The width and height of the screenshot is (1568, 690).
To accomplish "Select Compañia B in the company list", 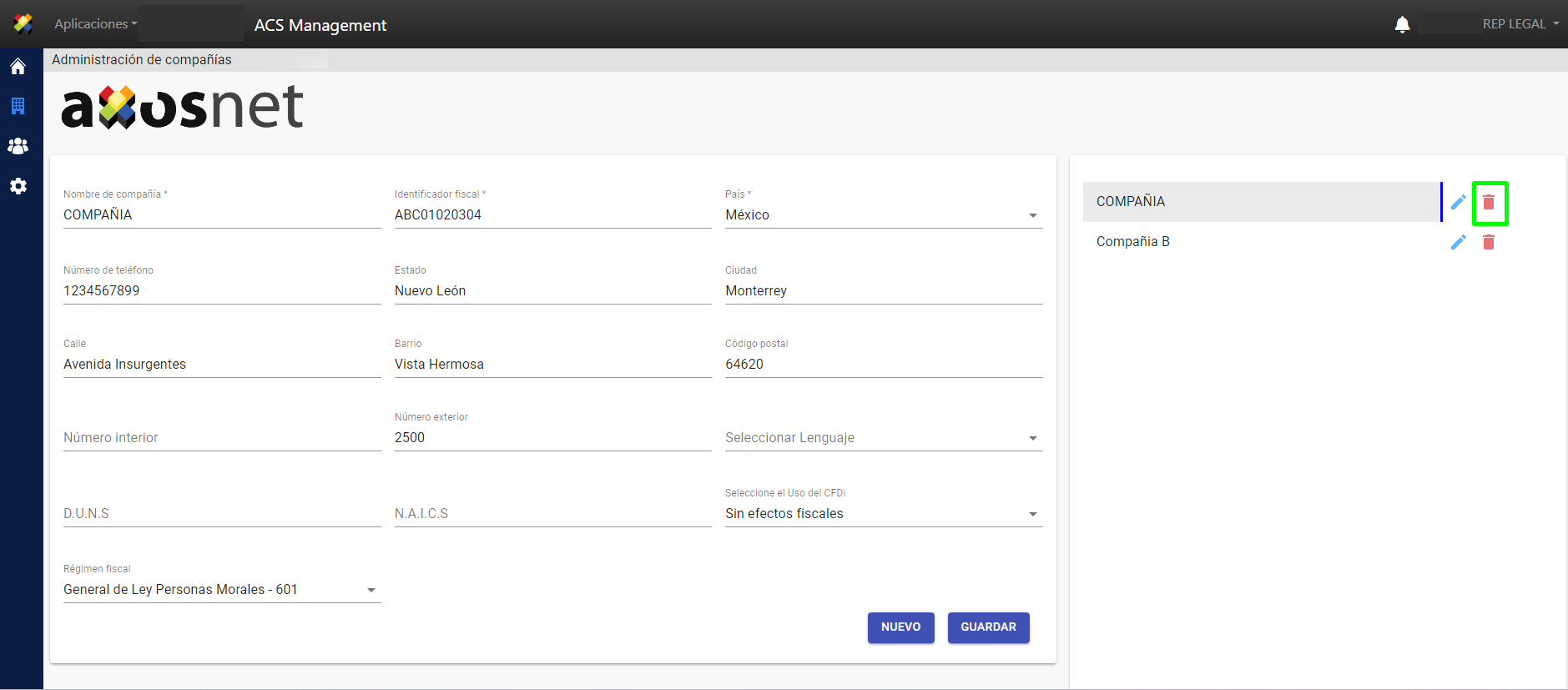I will (x=1133, y=242).
